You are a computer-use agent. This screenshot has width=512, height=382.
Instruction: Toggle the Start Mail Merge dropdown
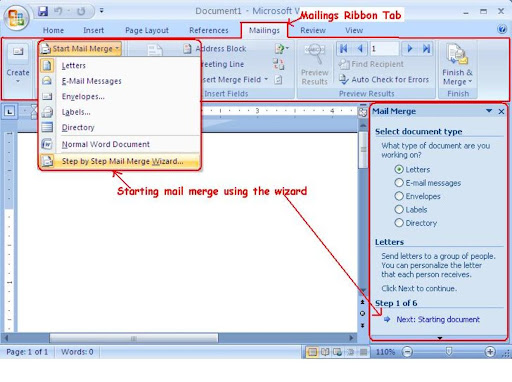tap(80, 49)
